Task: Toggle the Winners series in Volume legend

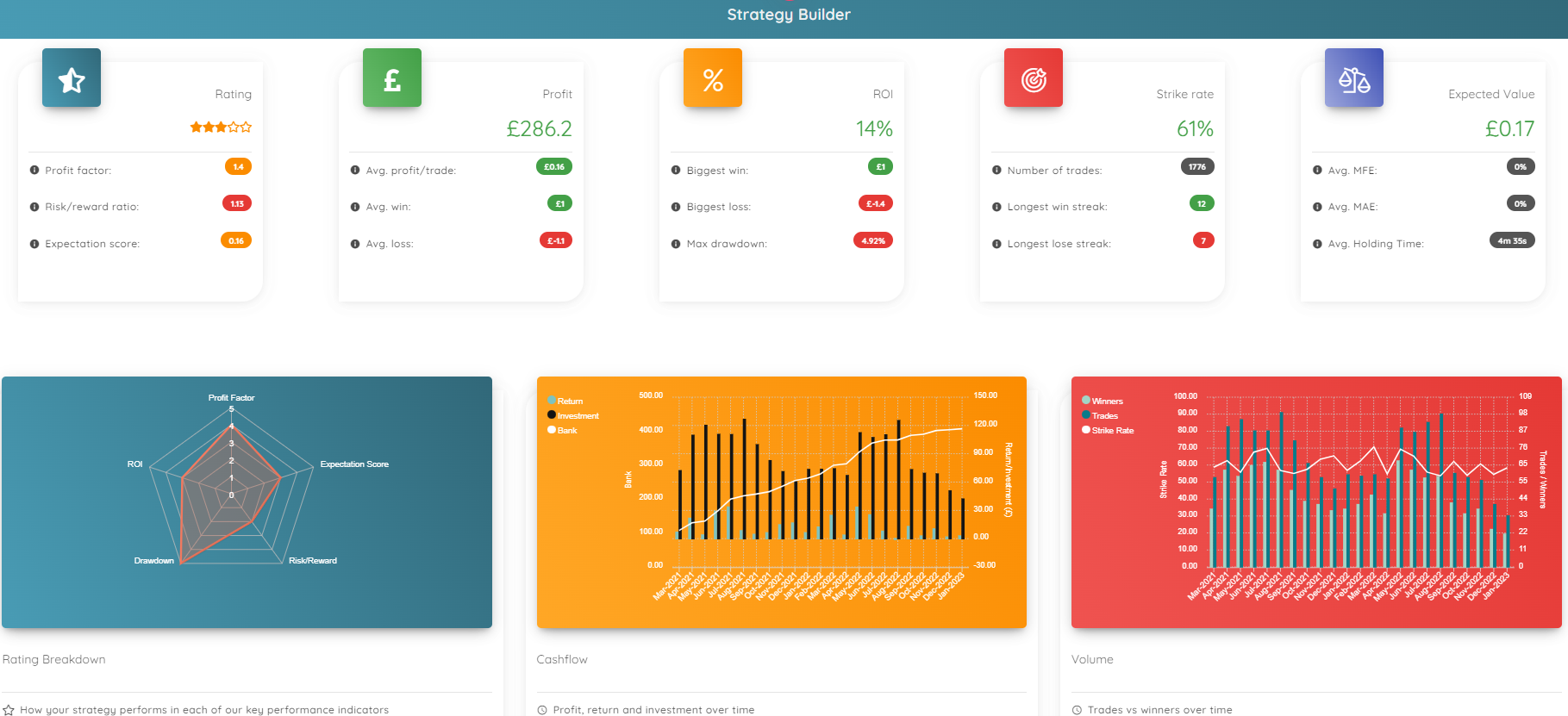Action: [1103, 401]
